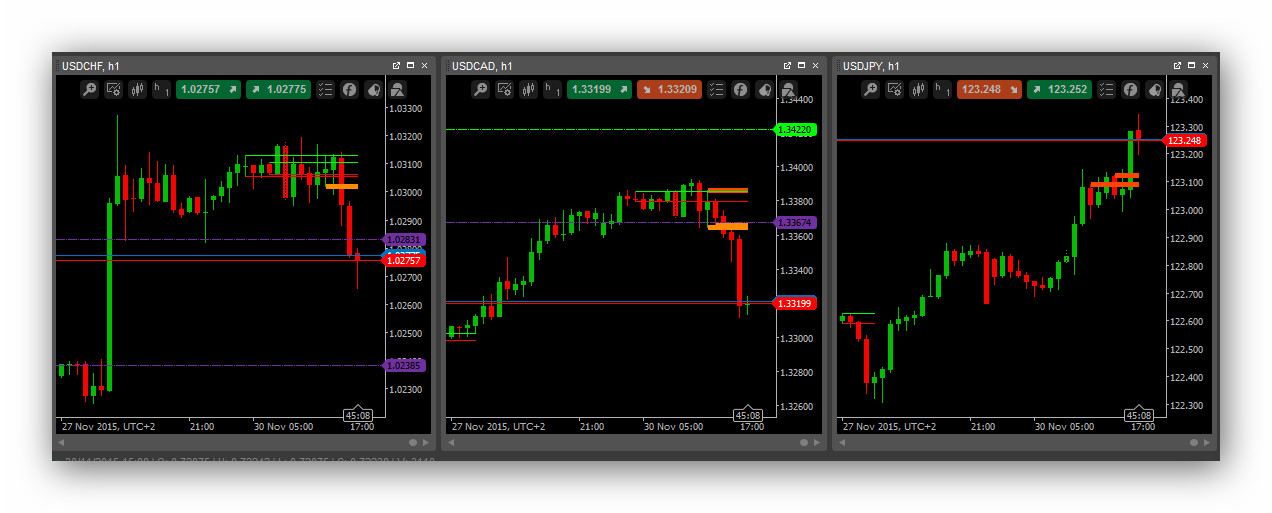Open the f indicators menu in USDCAD chart
1272x513 pixels.
[x=740, y=89]
